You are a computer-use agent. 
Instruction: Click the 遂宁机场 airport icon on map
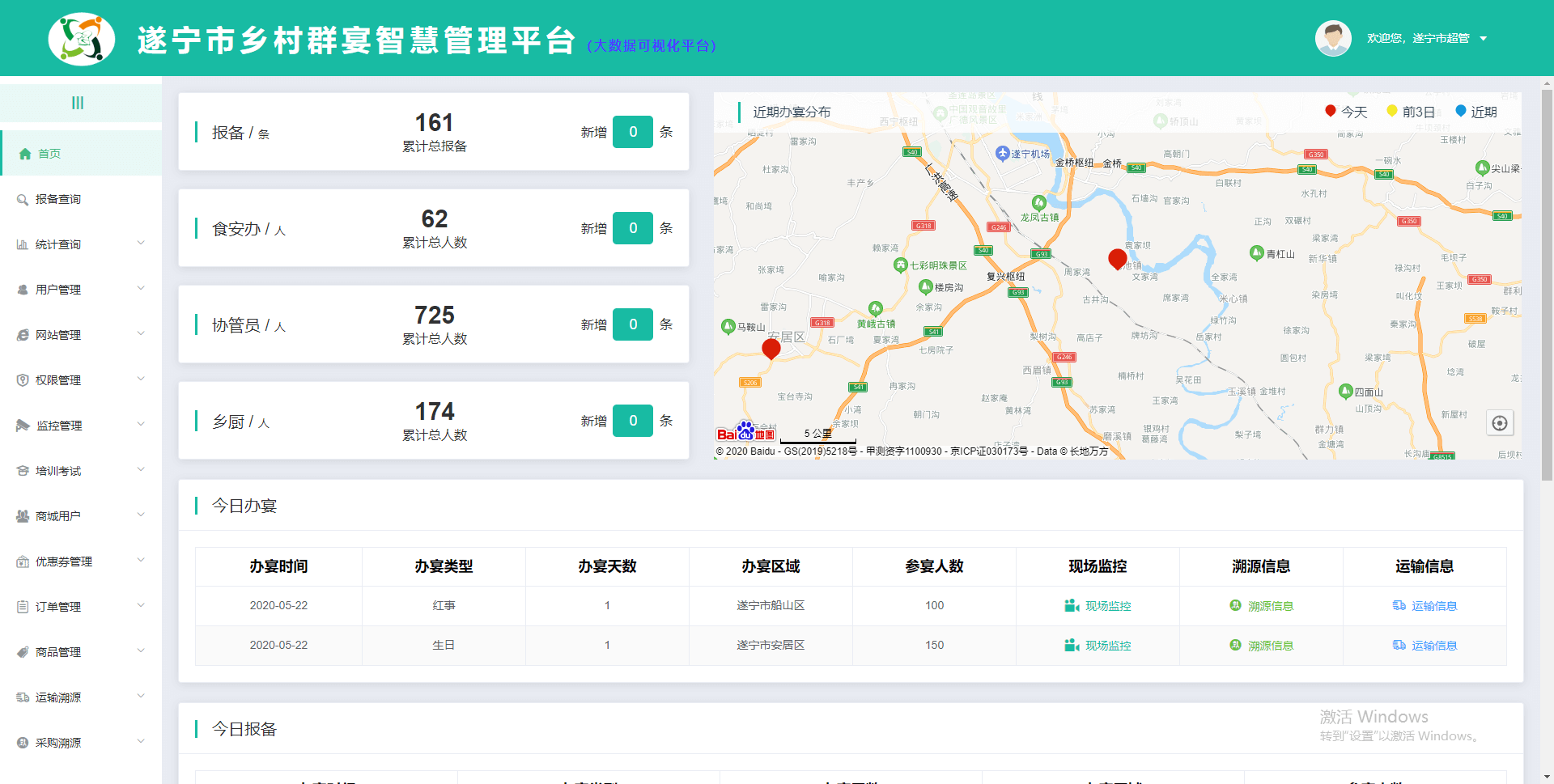coord(1003,153)
